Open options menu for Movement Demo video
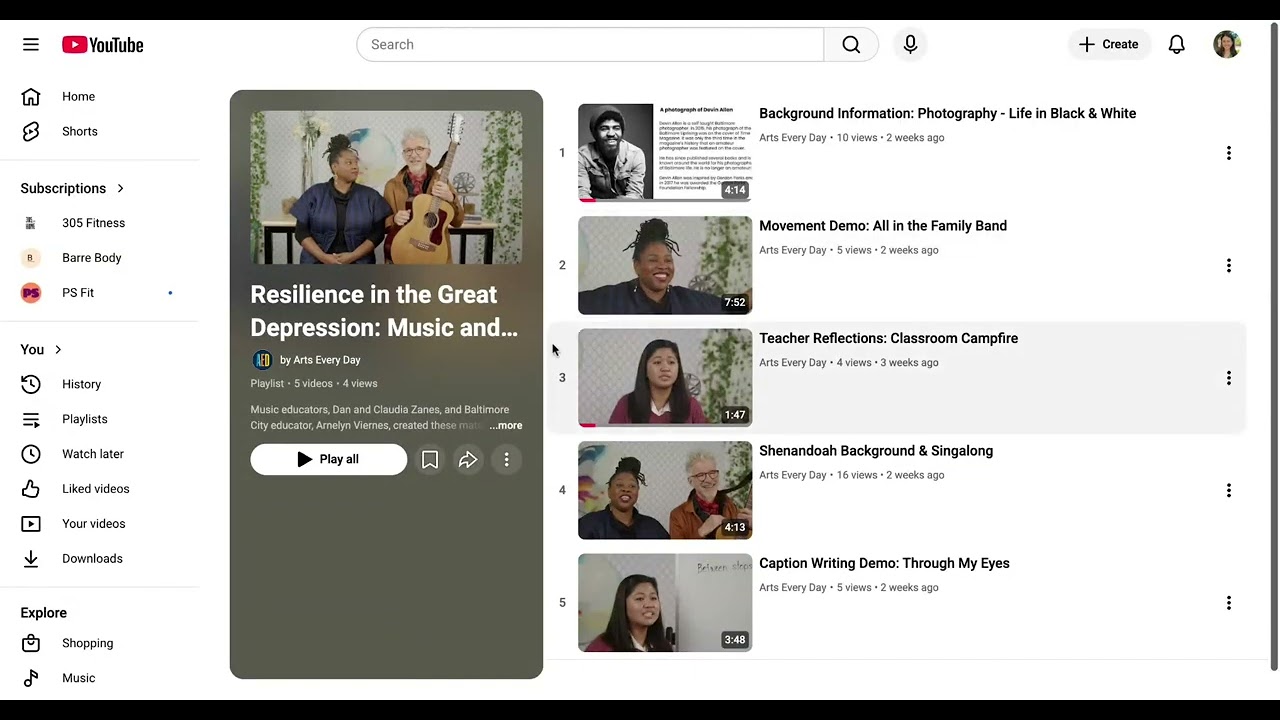Viewport: 1280px width, 720px height. (1229, 265)
